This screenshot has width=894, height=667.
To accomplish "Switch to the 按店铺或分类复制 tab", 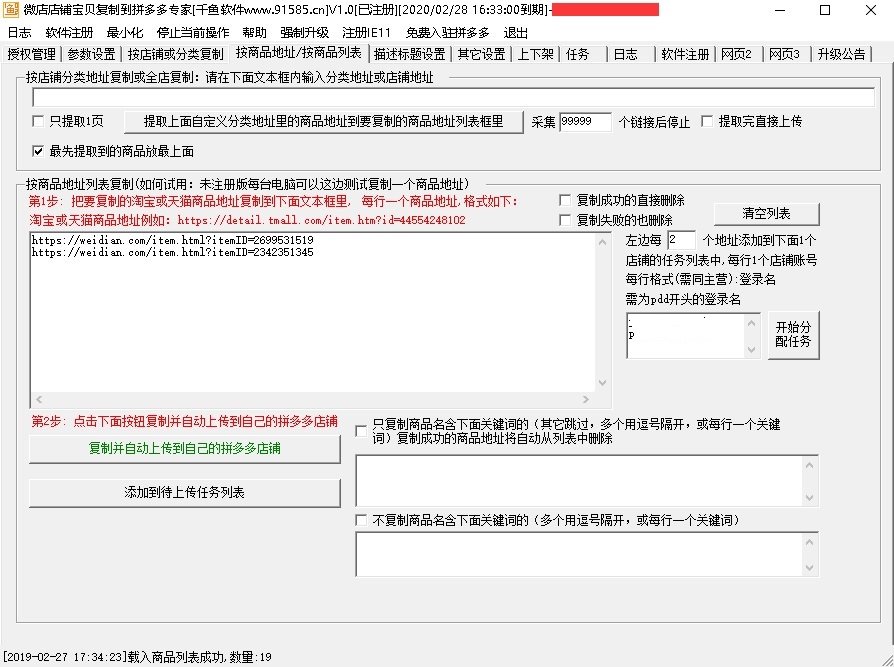I will pyautogui.click(x=176, y=54).
